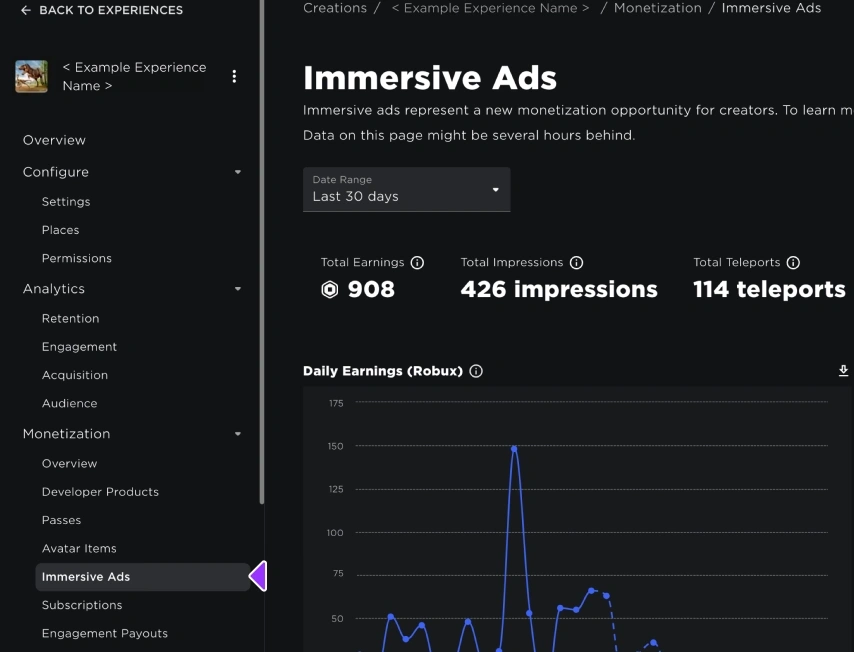Click the sidebar vertical scrollbar

262,251
